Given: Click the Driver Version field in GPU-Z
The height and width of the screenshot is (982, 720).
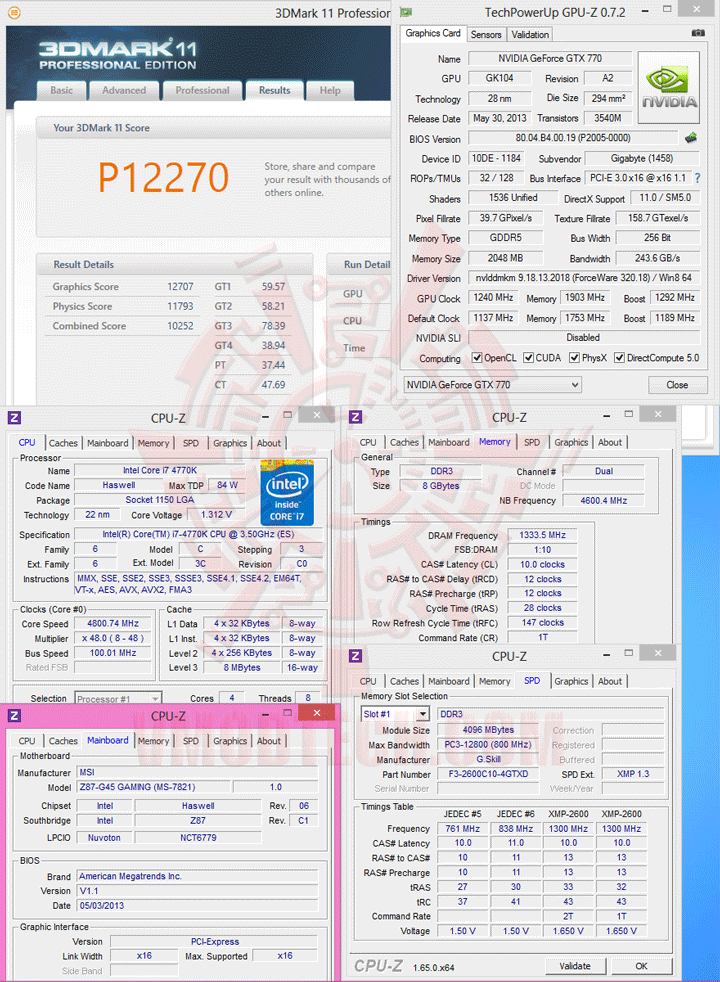Looking at the screenshot, I should point(584,277).
